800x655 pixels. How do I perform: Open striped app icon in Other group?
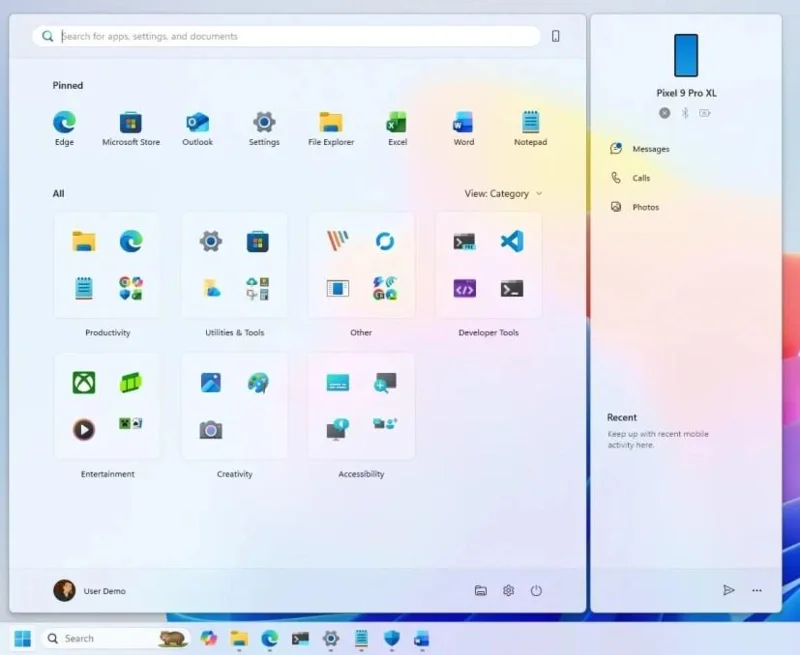337,241
